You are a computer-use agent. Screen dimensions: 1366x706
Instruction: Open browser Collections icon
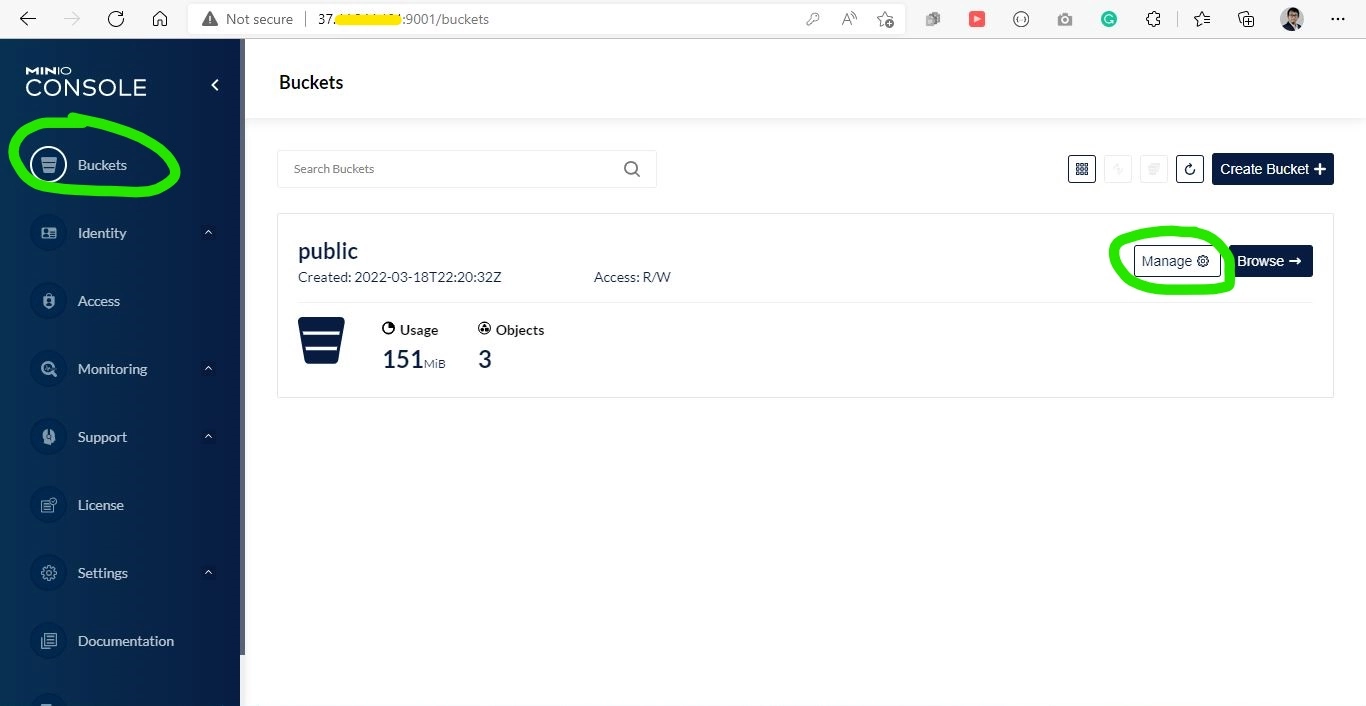1246,19
